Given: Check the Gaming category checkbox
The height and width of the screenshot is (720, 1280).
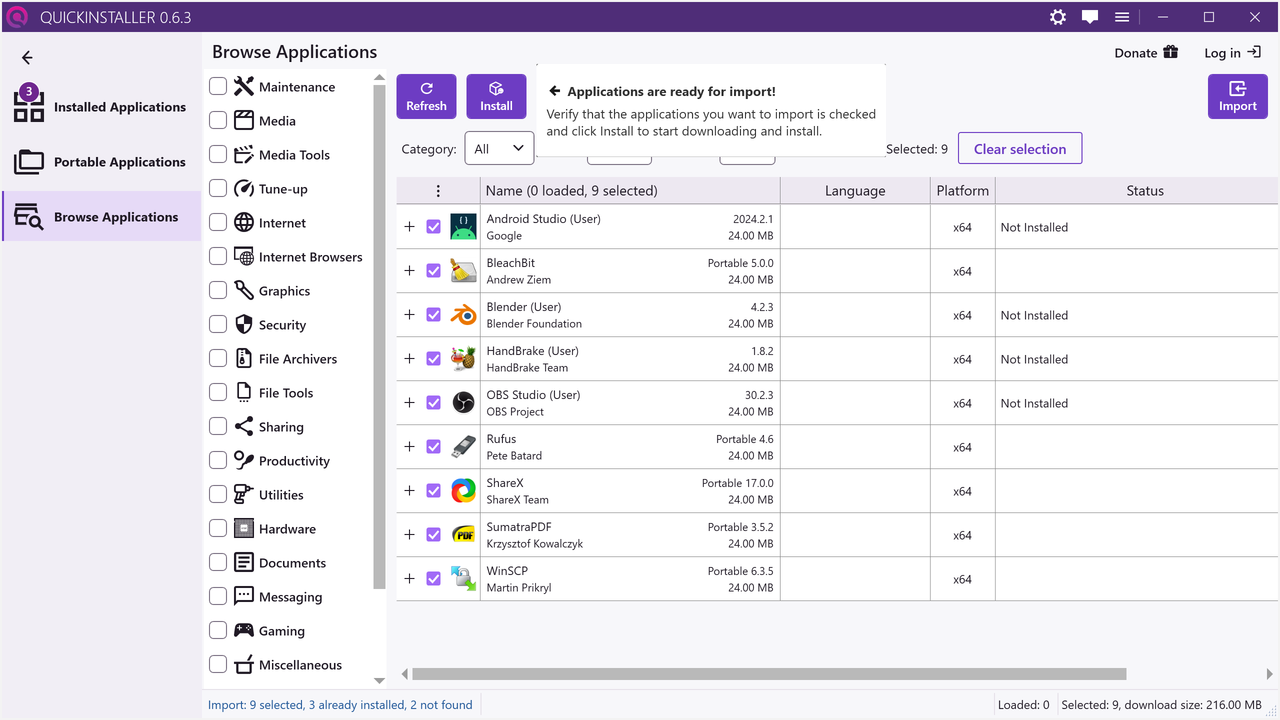Looking at the screenshot, I should tap(218, 631).
